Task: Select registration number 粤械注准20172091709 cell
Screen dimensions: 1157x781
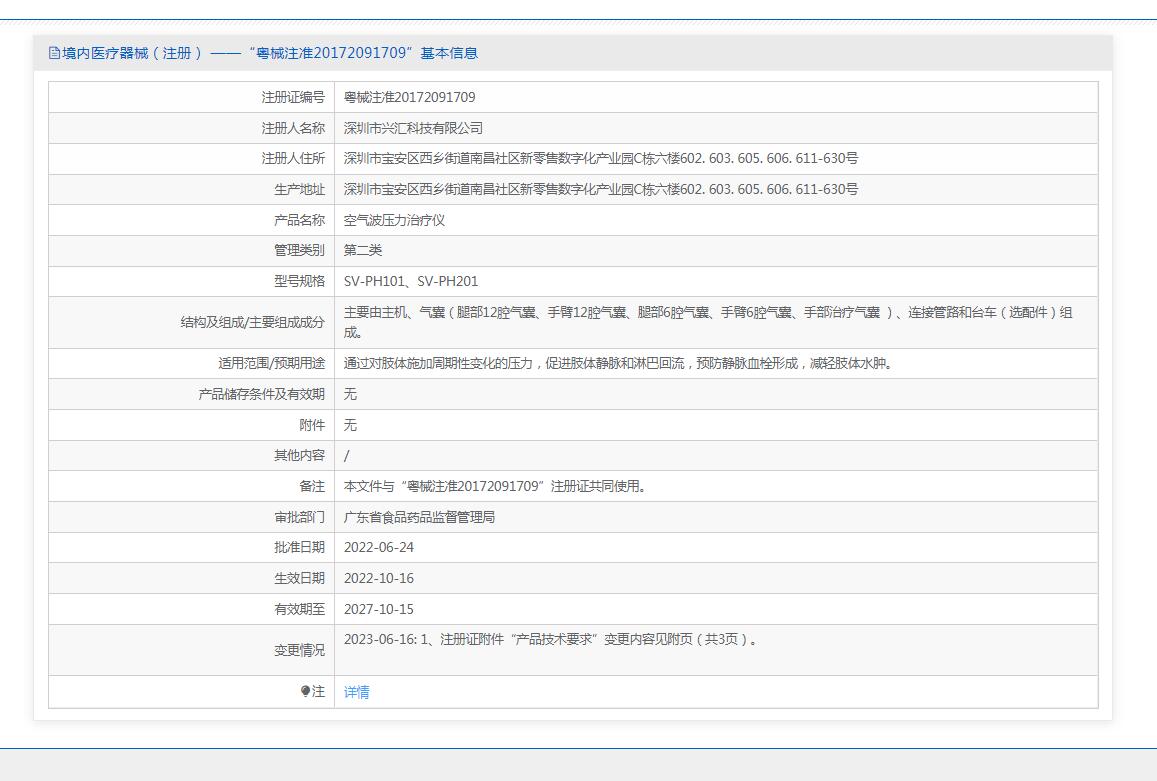Action: pyautogui.click(x=410, y=97)
